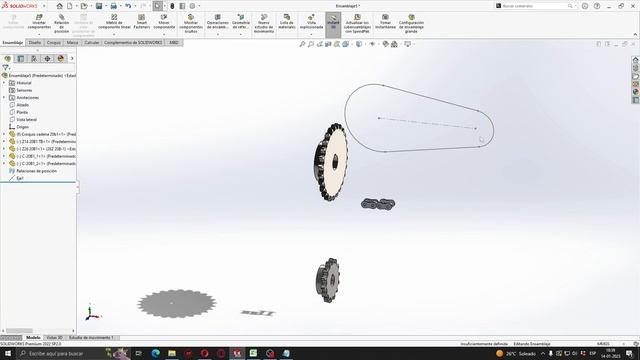Image resolution: width=640 pixels, height=360 pixels.
Task: Open the Help question-mark icon
Action: coord(597,6)
